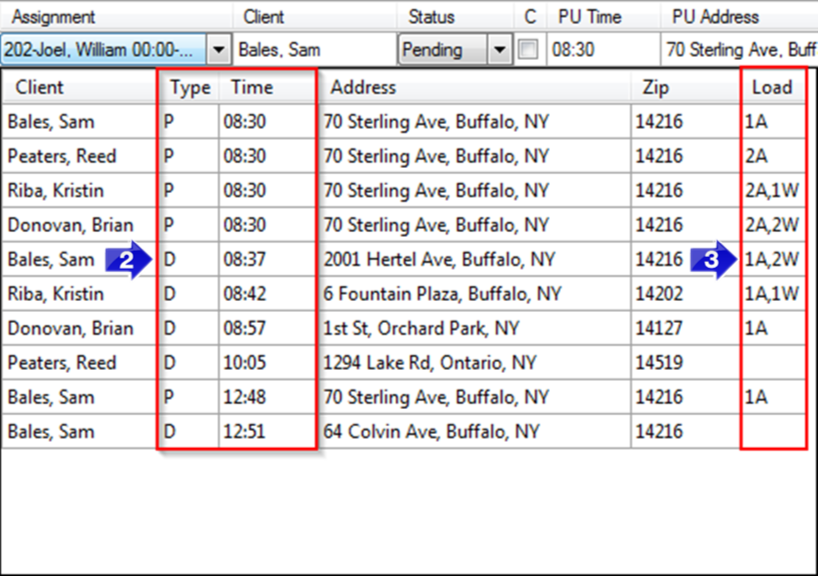The width and height of the screenshot is (818, 576).
Task: Click the 10:05 time cell
Action: tap(245, 363)
